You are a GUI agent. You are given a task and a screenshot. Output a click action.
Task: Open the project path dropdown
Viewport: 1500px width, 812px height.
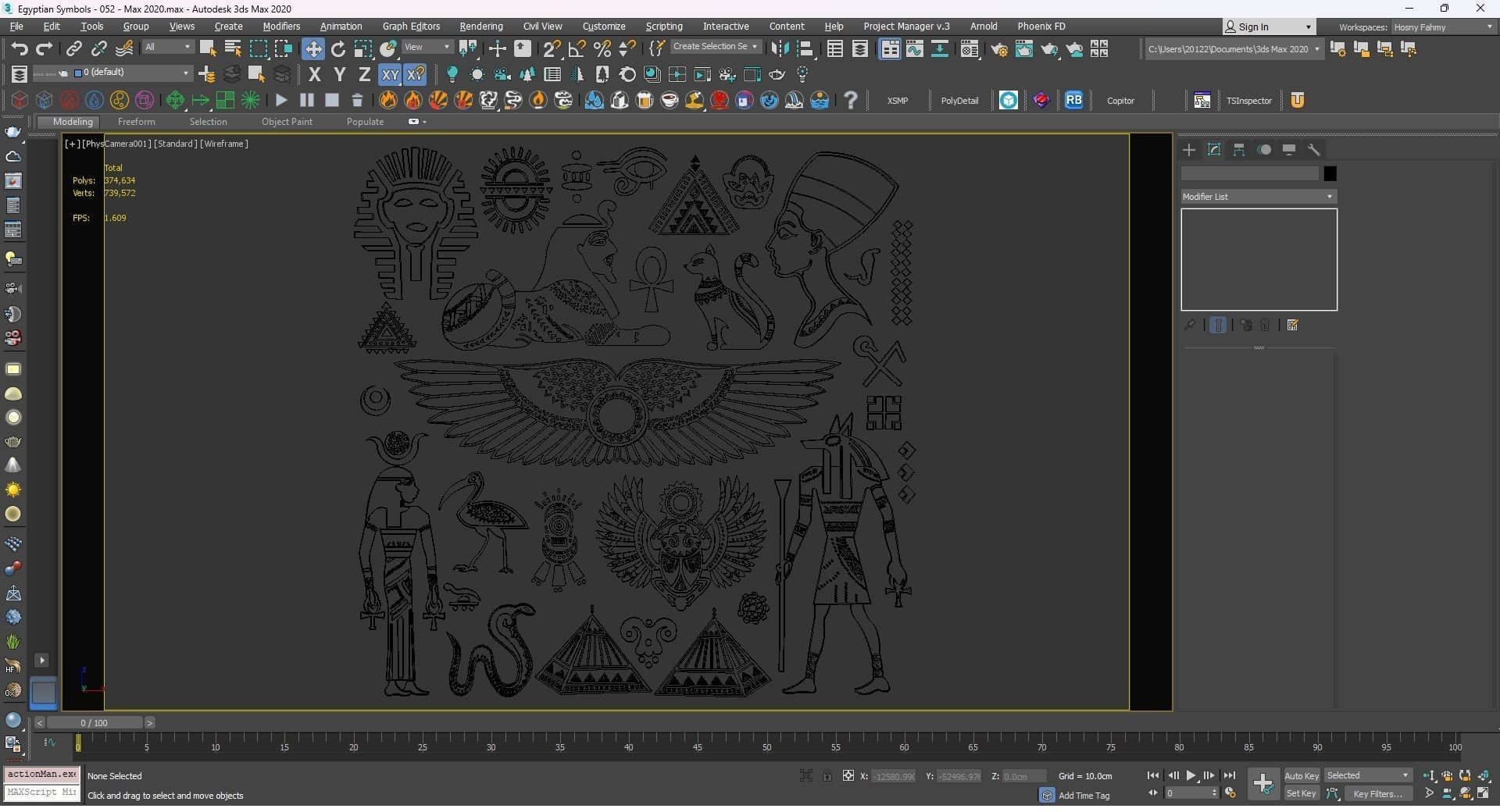click(1234, 48)
